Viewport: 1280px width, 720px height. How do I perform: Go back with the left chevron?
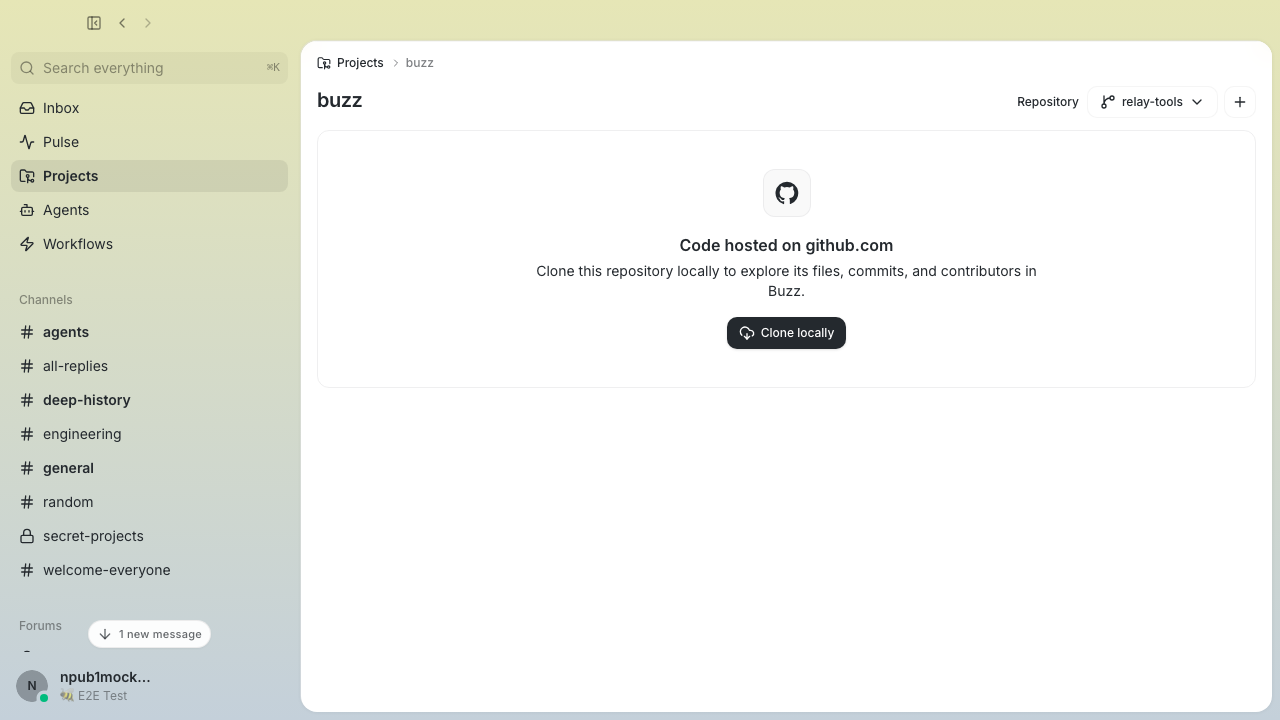click(x=122, y=23)
